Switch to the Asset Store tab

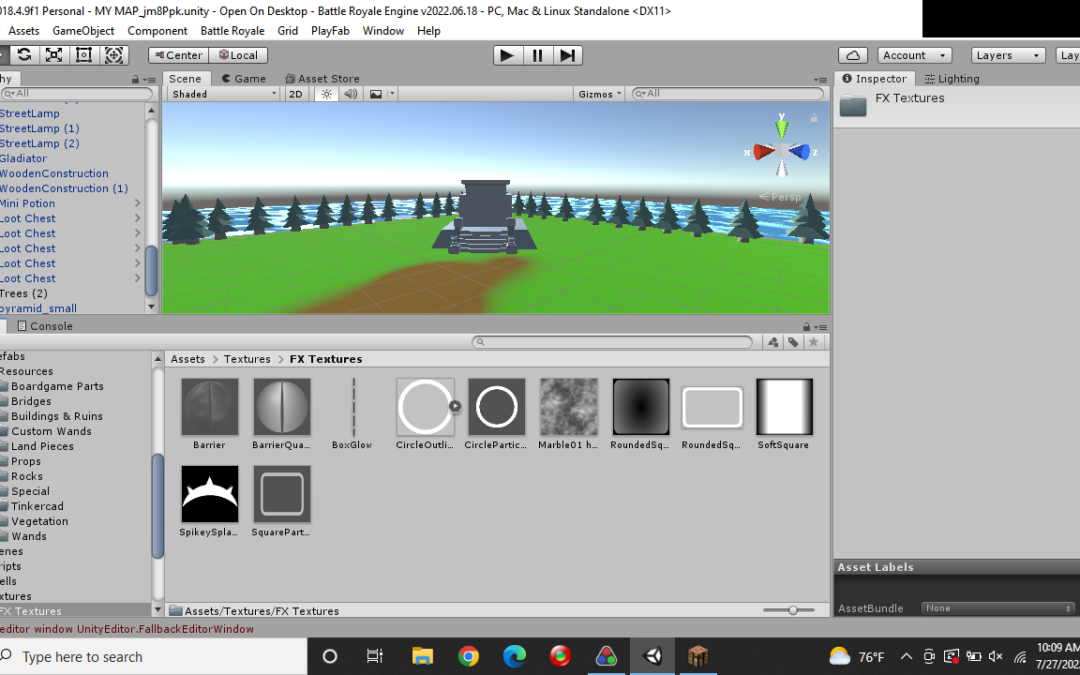[x=323, y=79]
